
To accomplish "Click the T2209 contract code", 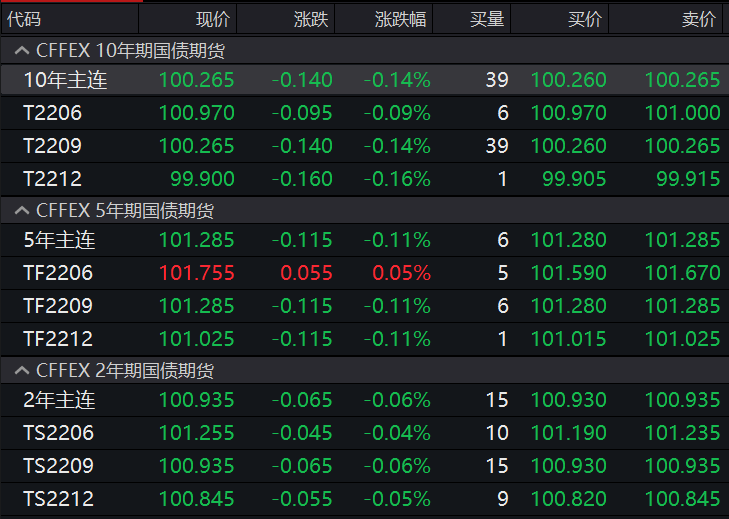I will click(52, 146).
